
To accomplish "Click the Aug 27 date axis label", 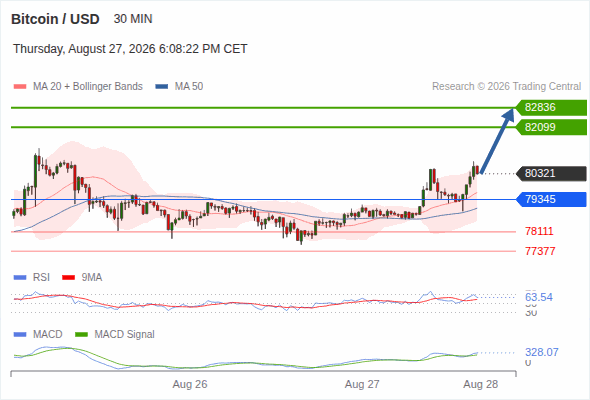I will pos(362,384).
